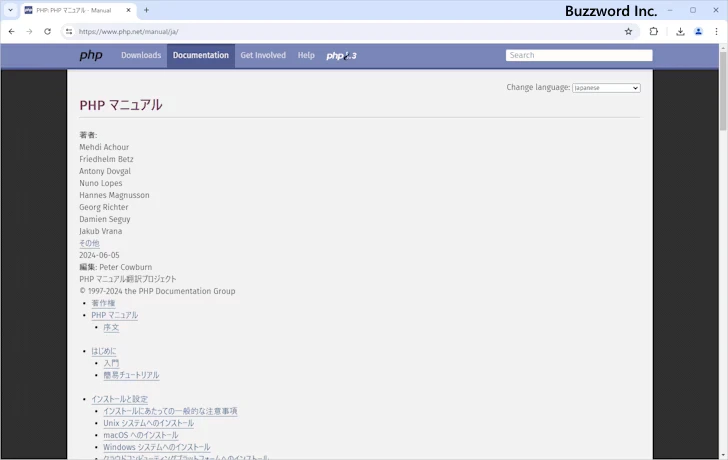The width and height of the screenshot is (728, 460).
Task: Open the はじめに link
Action: click(x=104, y=351)
